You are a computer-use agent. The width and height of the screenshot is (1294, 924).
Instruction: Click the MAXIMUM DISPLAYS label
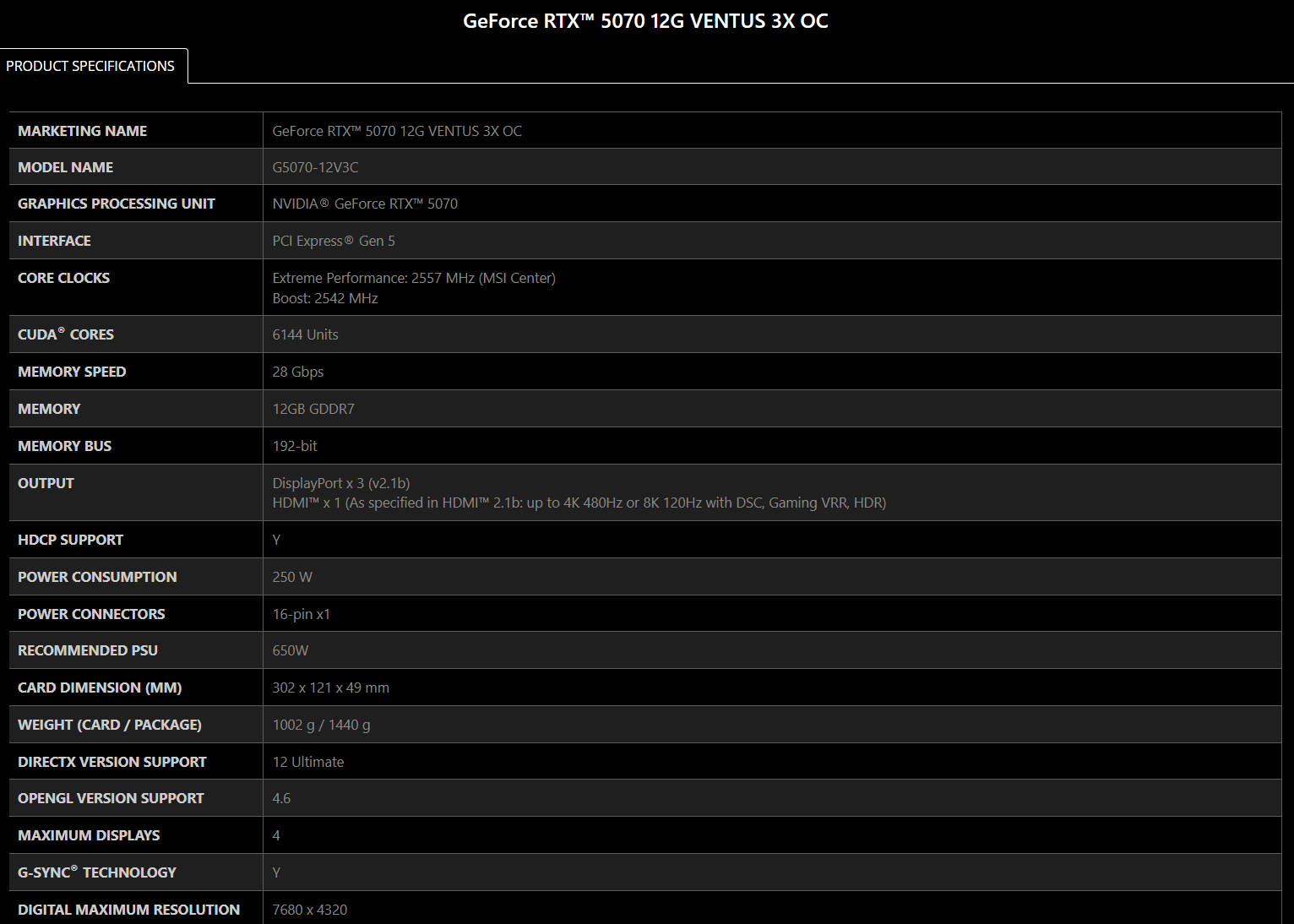tap(89, 835)
